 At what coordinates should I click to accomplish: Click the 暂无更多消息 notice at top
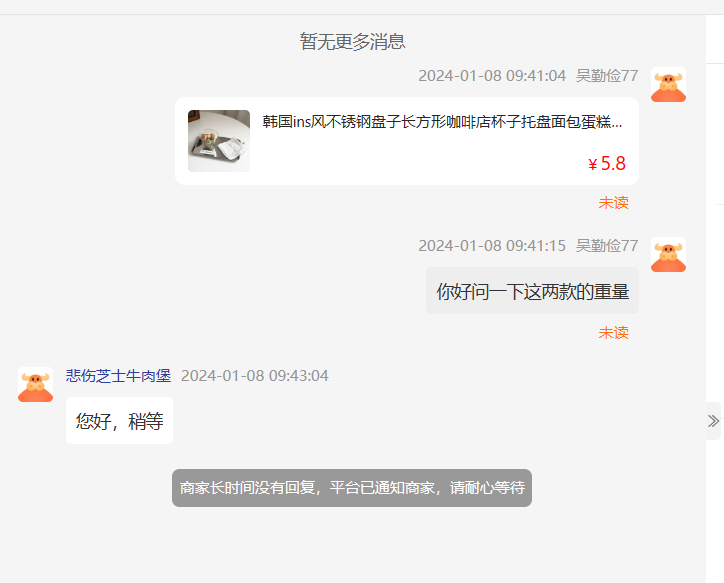point(352,42)
